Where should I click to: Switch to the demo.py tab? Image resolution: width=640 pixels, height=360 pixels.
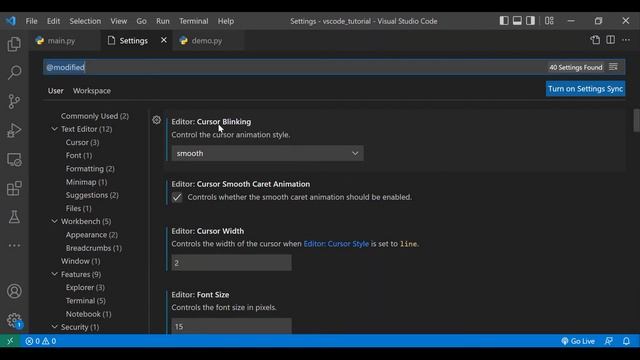point(208,40)
